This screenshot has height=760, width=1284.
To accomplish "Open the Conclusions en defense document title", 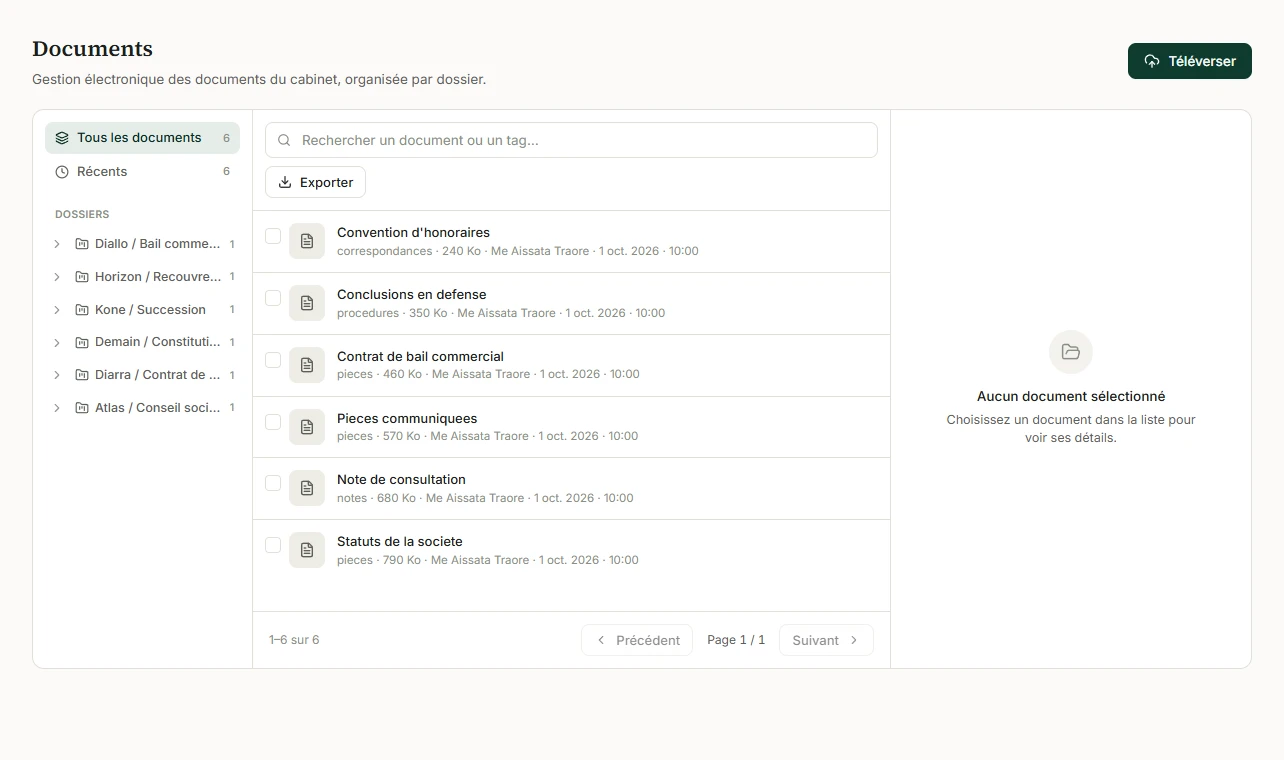I will pos(411,295).
